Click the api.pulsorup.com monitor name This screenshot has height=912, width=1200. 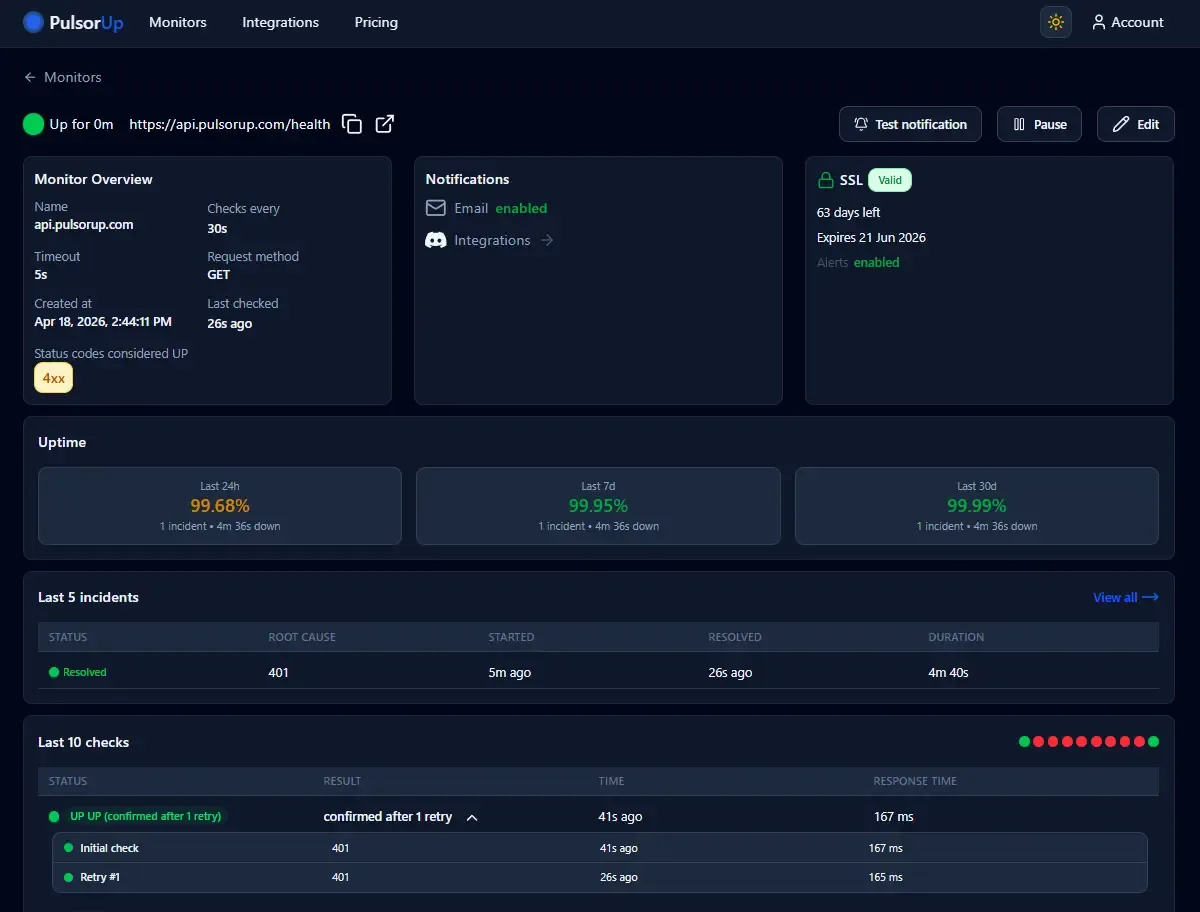[x=84, y=224]
